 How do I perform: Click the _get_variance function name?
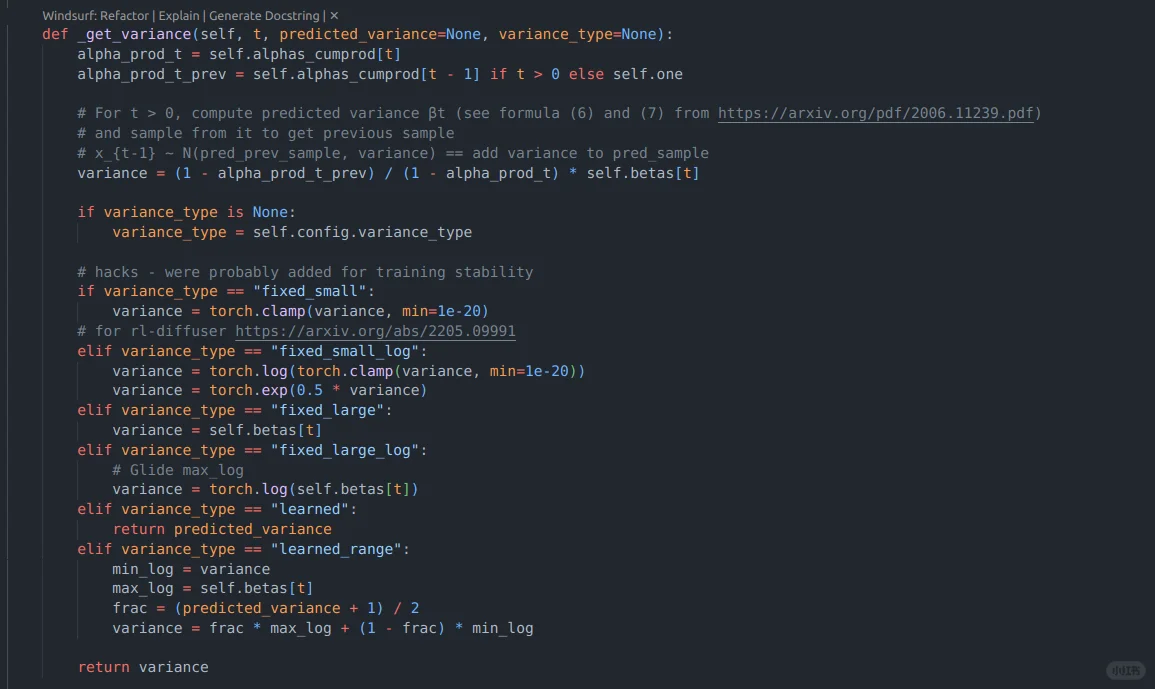[134, 34]
